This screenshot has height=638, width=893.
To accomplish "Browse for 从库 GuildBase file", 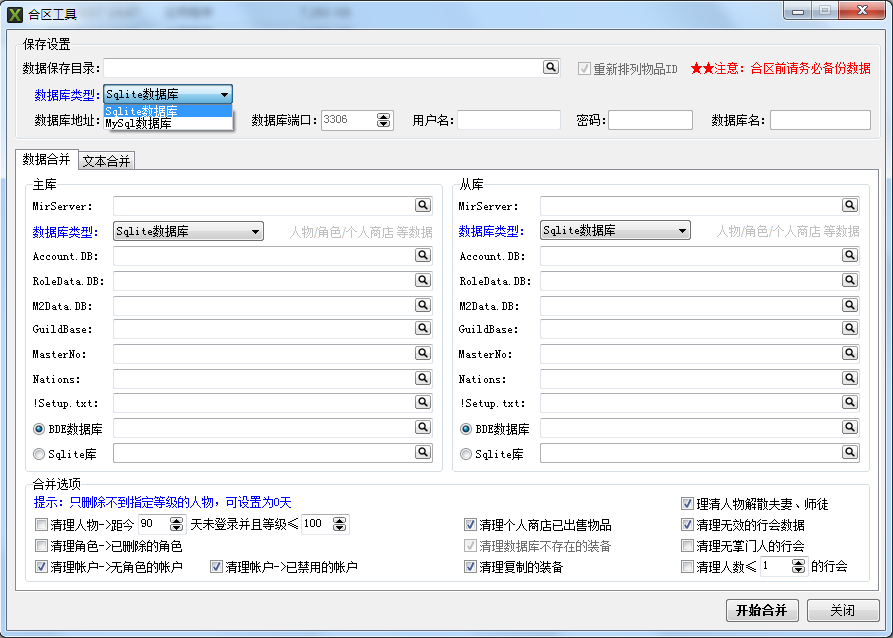I will point(849,329).
